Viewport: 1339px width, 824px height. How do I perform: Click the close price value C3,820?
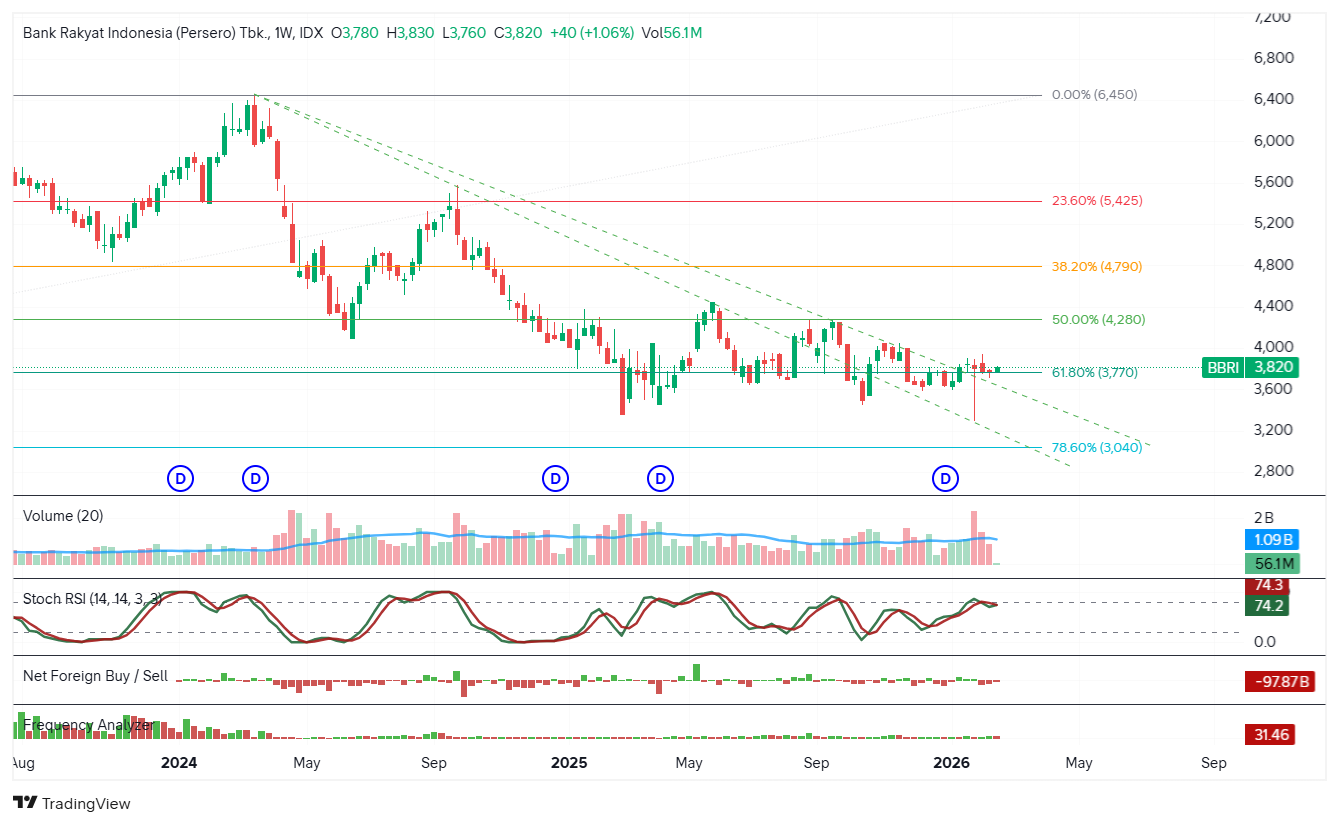pos(518,32)
